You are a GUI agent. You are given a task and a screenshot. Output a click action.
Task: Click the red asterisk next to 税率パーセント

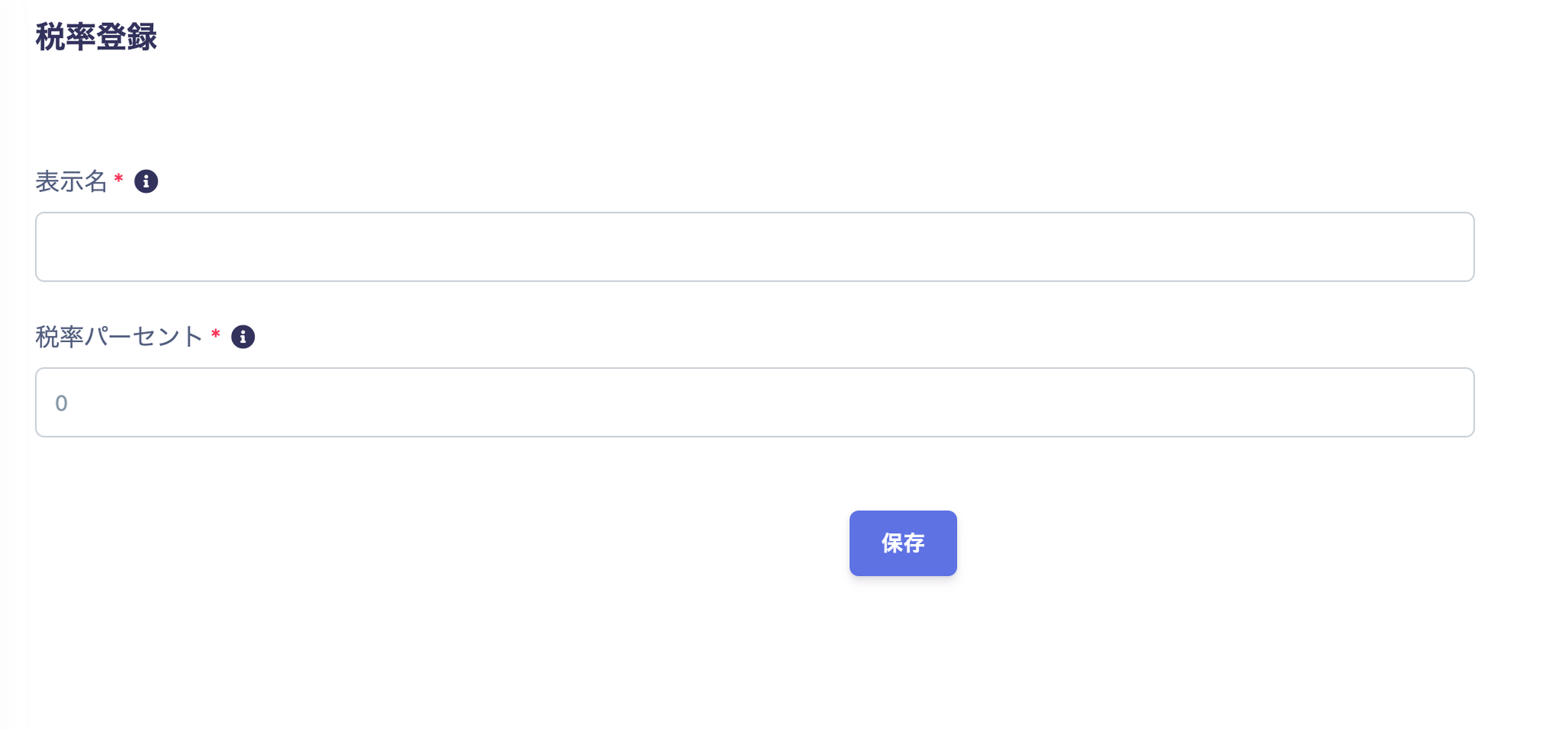click(x=216, y=335)
